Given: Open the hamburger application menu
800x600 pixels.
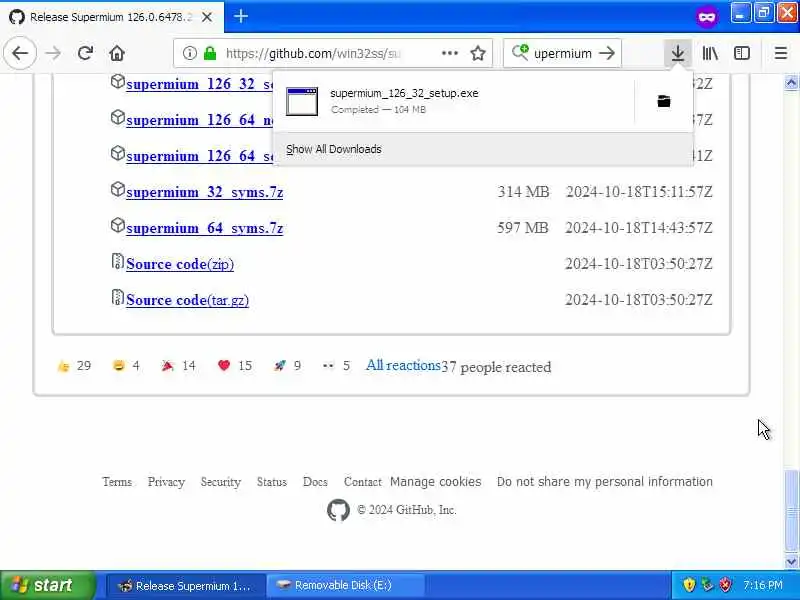Looking at the screenshot, I should point(781,53).
